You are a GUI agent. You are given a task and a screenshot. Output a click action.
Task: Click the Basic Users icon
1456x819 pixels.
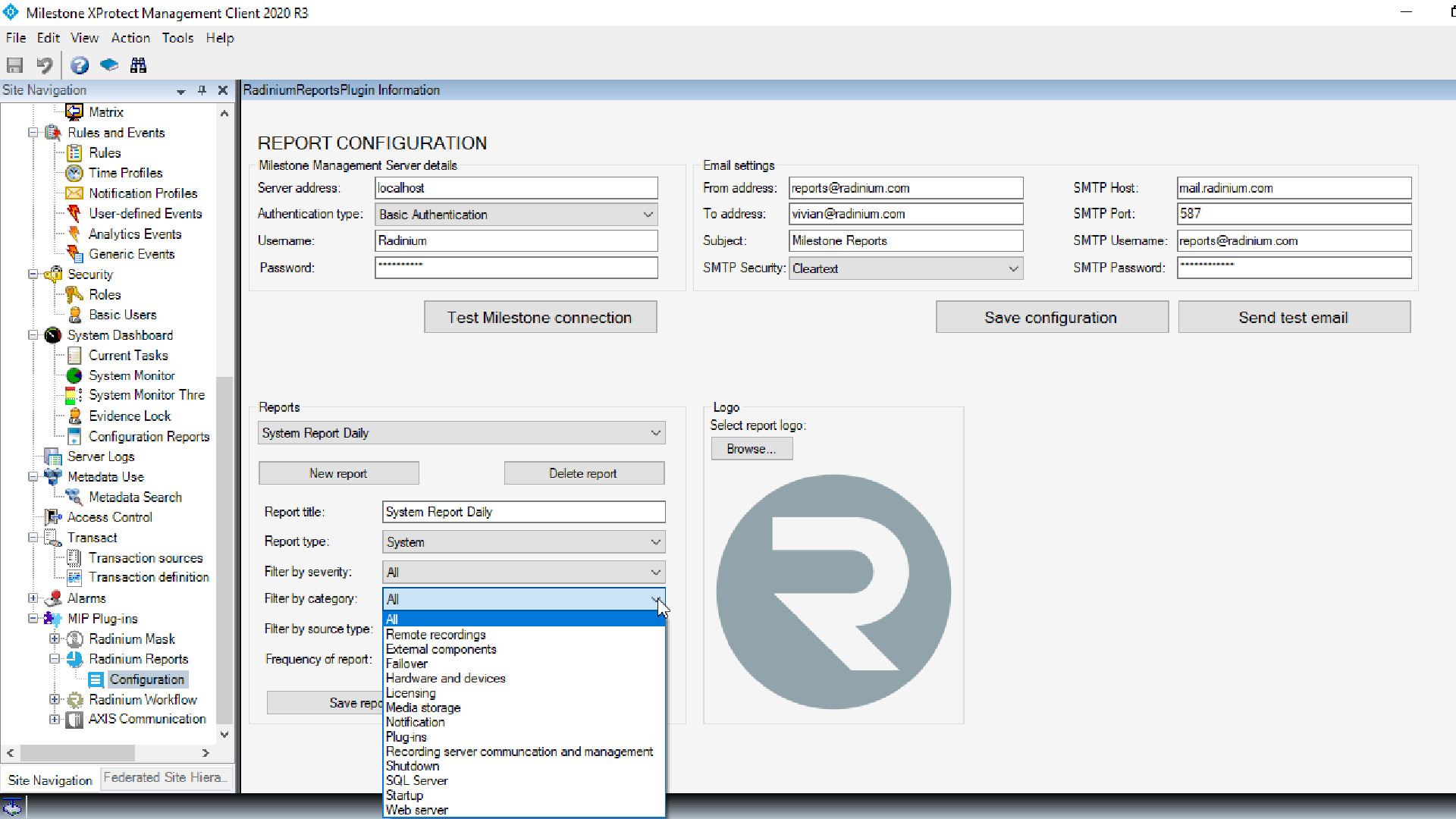pos(74,315)
